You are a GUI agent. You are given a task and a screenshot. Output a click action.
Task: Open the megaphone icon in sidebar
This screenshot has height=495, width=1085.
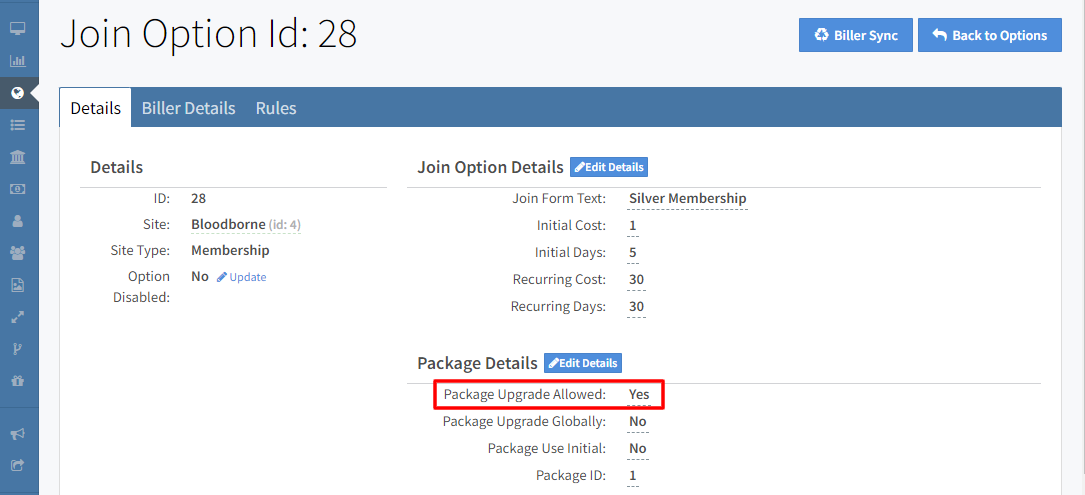(17, 434)
